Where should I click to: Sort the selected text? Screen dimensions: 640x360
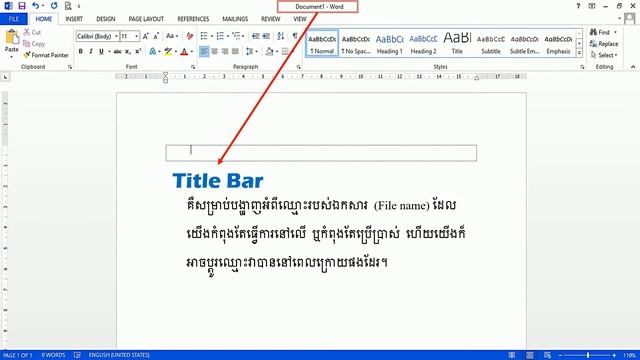(x=281, y=36)
